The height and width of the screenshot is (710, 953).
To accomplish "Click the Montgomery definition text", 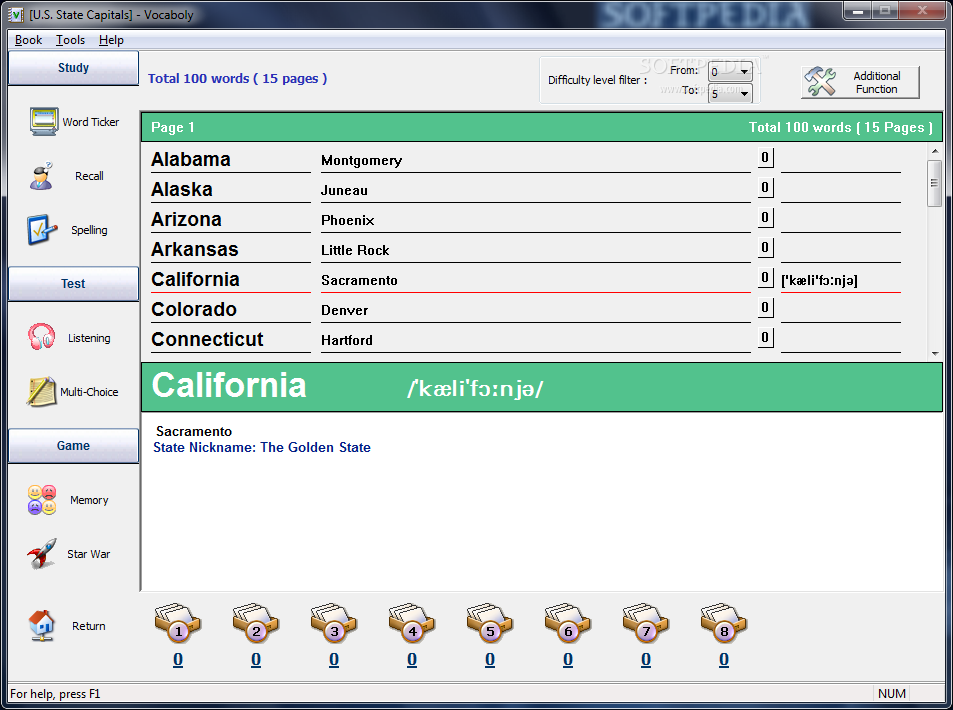I will 362,160.
